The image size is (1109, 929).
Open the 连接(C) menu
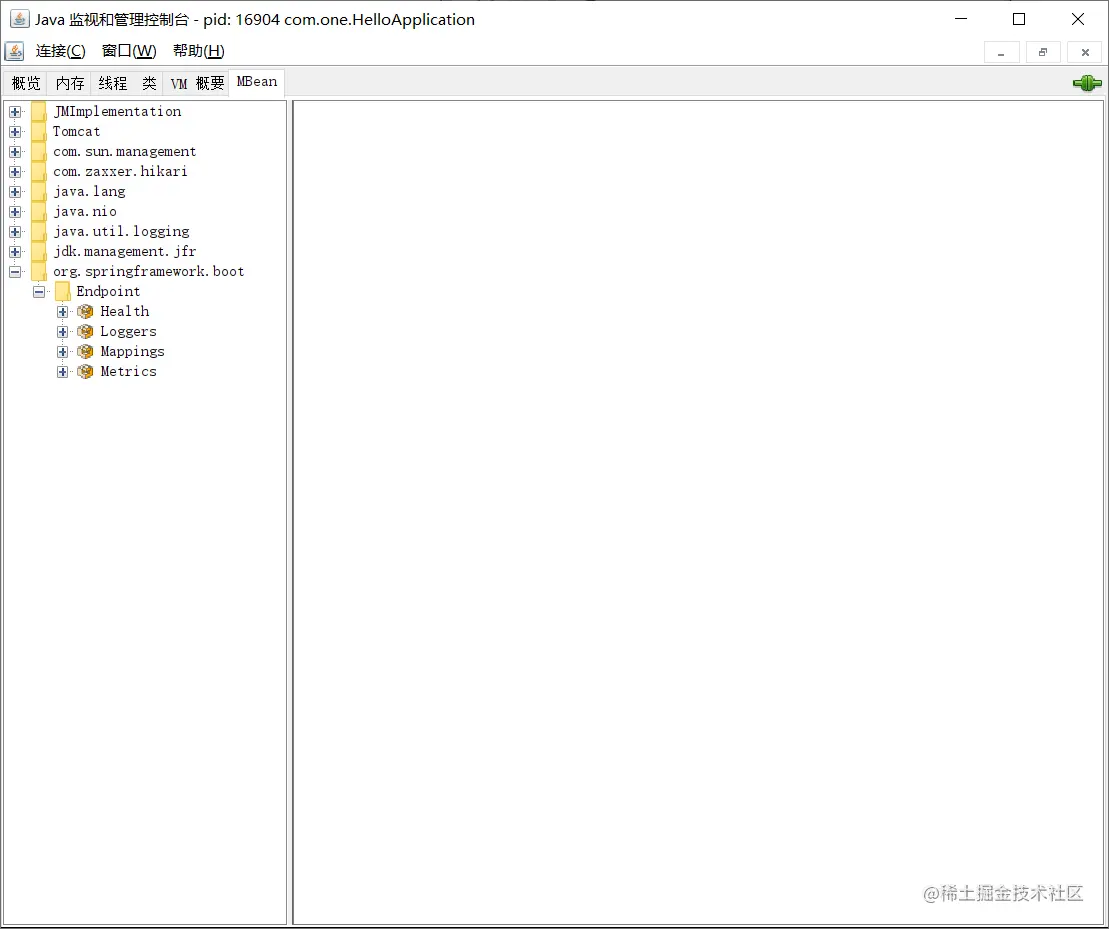click(x=61, y=51)
